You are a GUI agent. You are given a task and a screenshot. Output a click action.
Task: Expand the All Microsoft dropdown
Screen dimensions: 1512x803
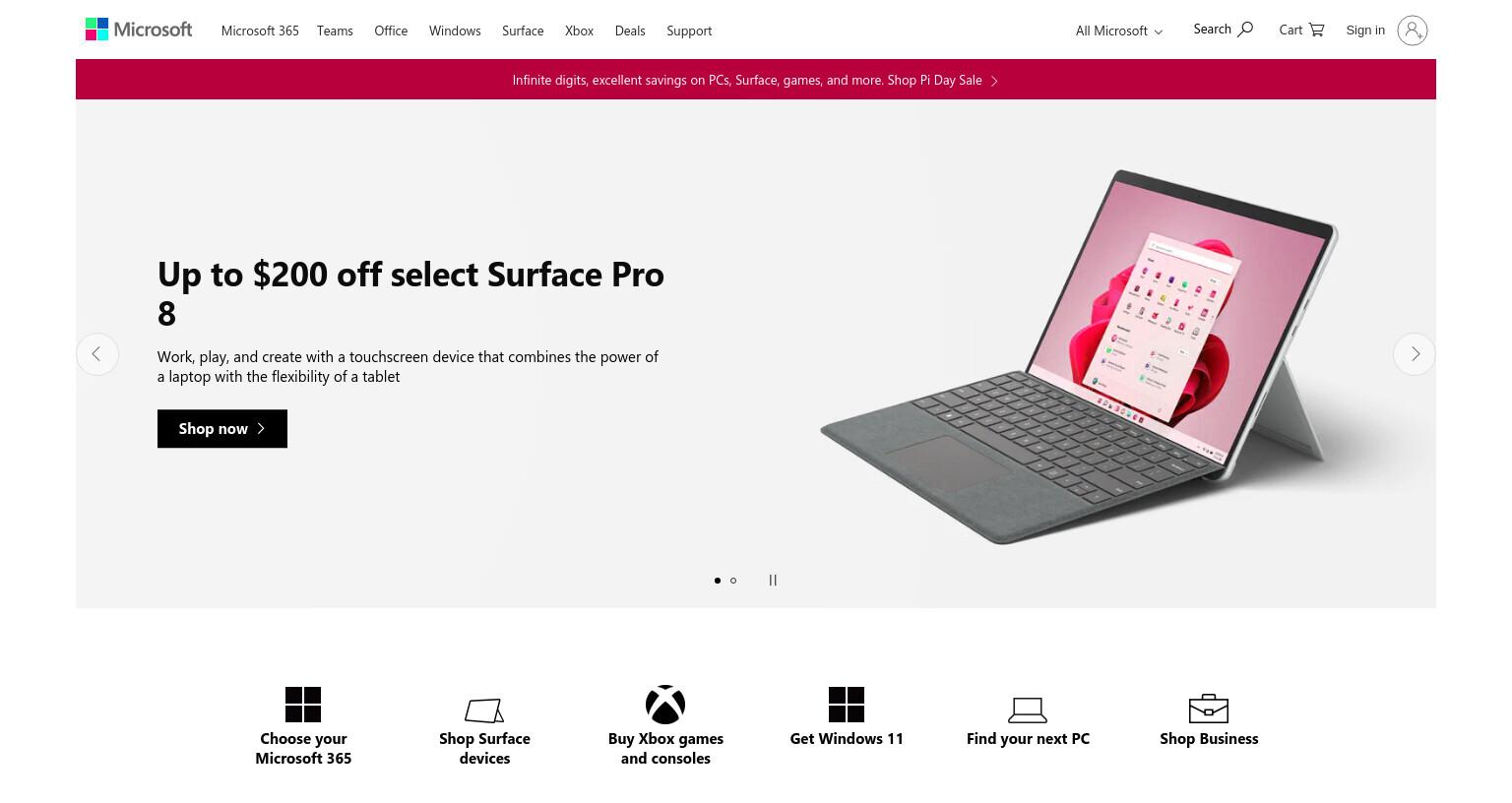1119,31
